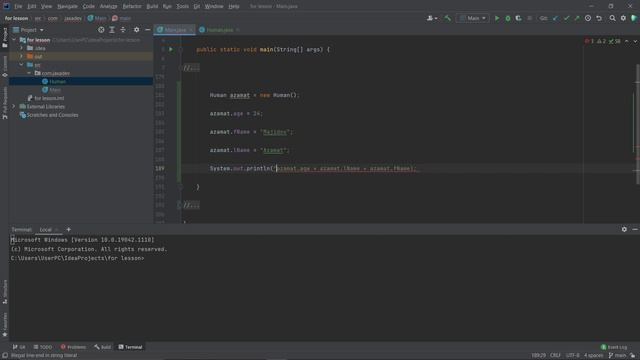The width and height of the screenshot is (640, 360).
Task: Toggle the Commit tool window side tab
Action: [x=4, y=67]
